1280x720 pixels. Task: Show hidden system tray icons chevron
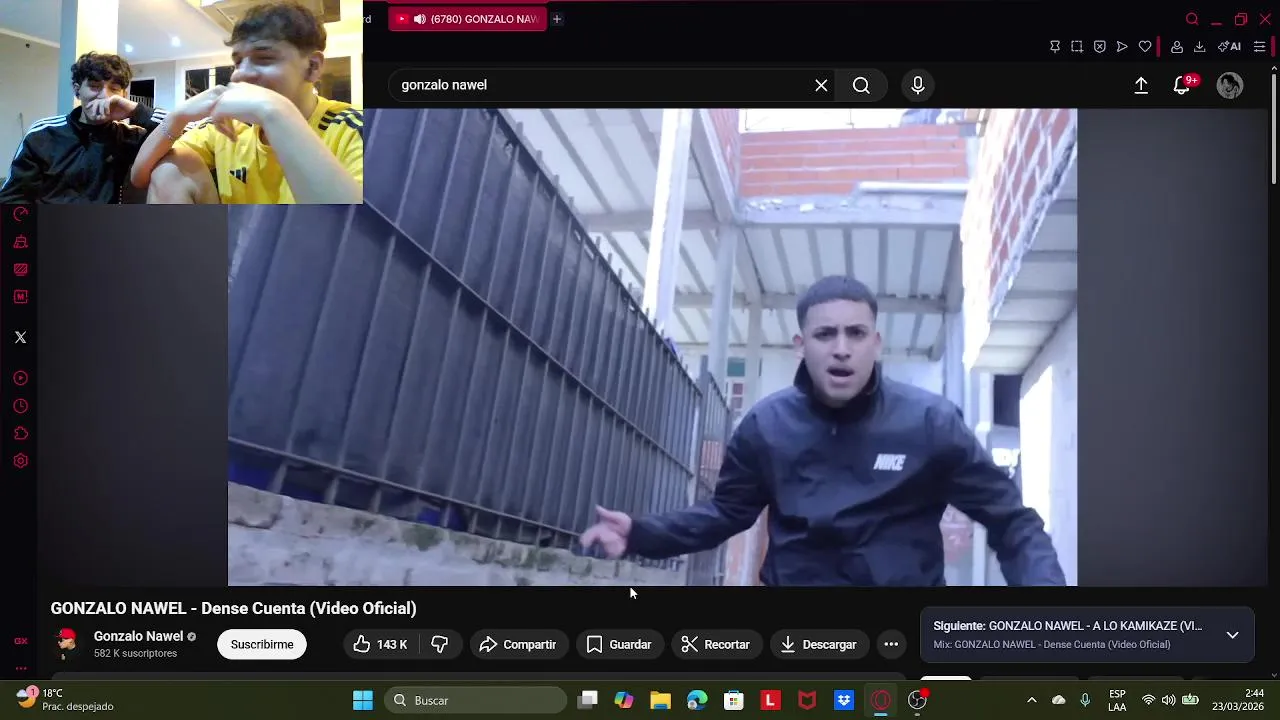click(x=1032, y=700)
